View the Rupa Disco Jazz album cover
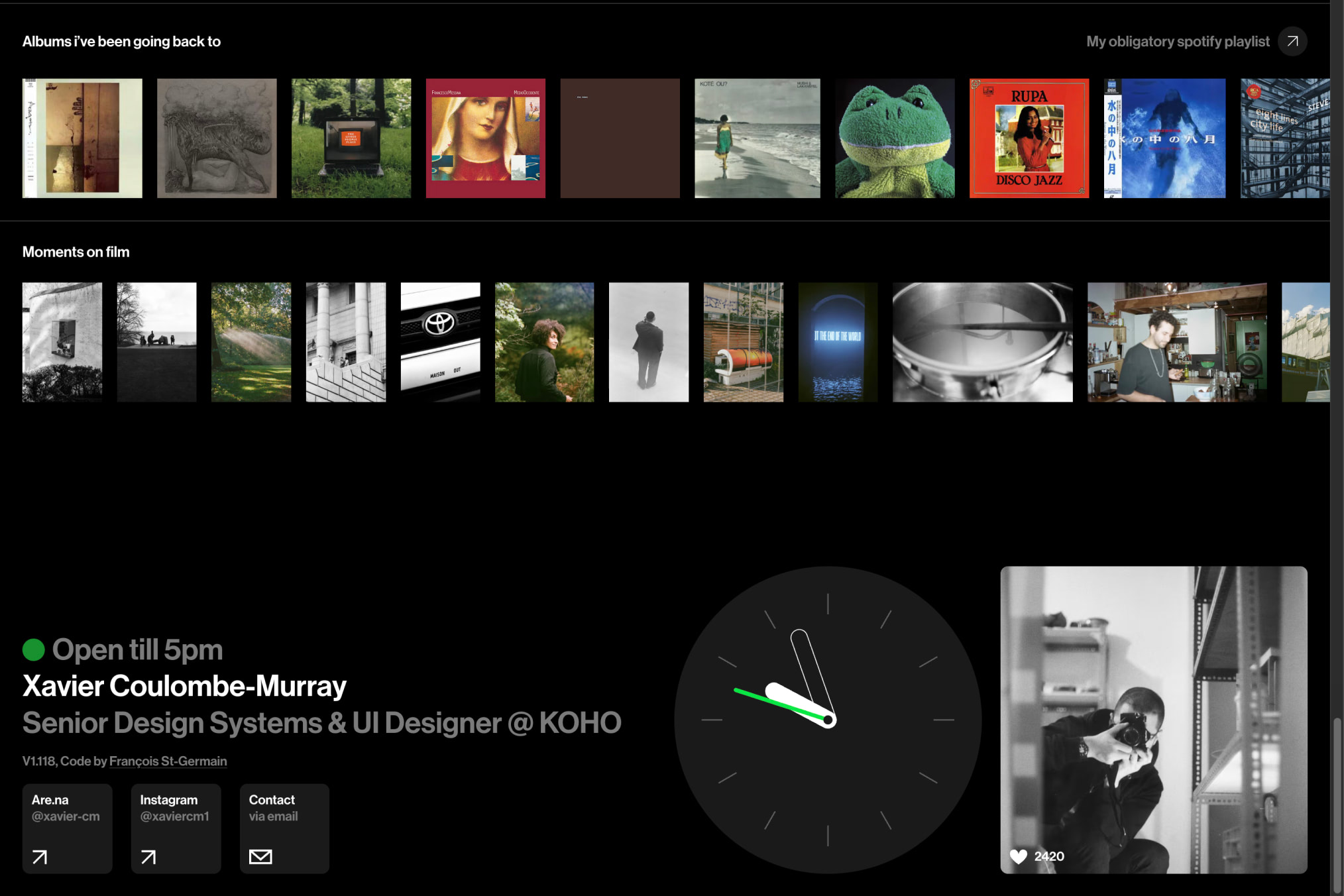This screenshot has height=896, width=1344. click(1029, 138)
